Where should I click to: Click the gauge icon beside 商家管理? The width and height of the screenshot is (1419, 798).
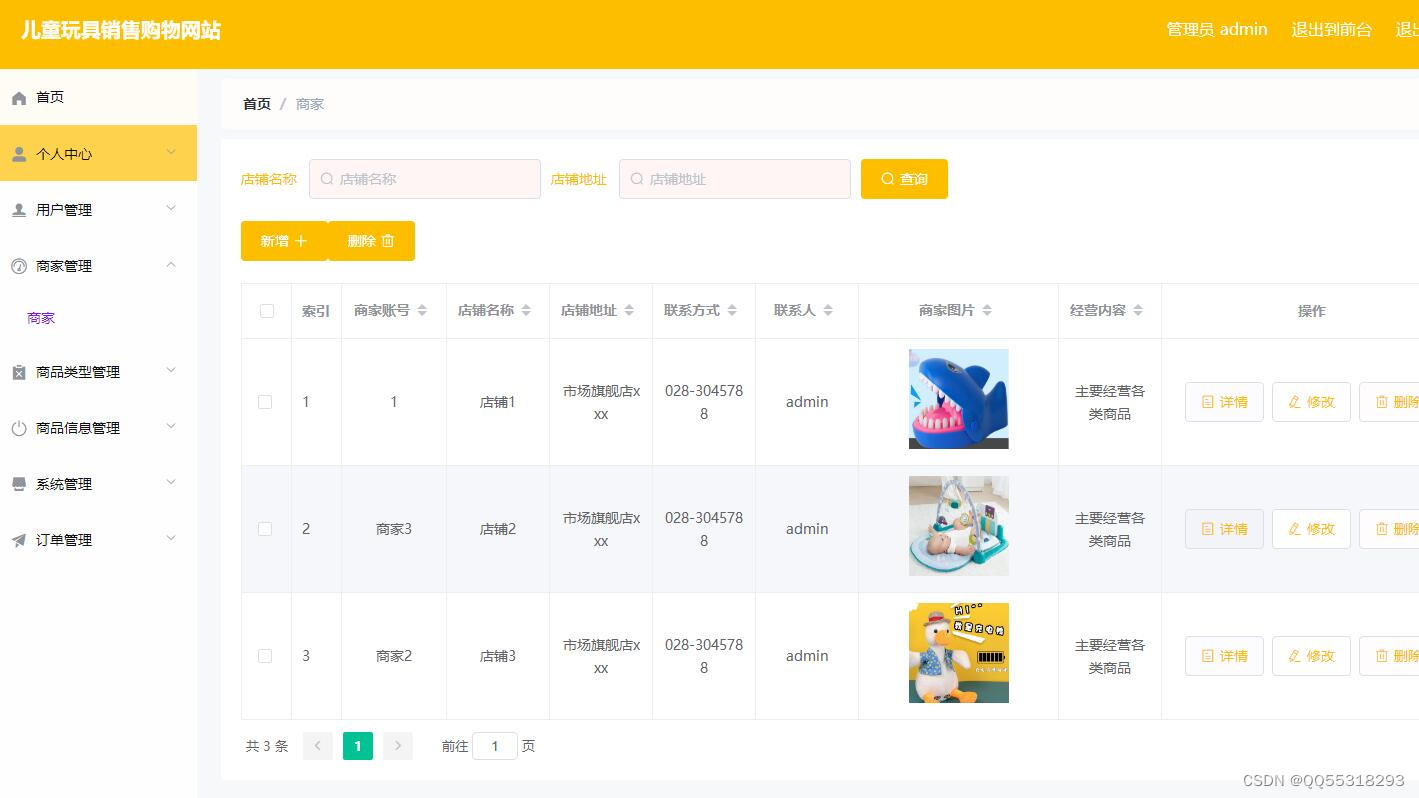[x=19, y=266]
